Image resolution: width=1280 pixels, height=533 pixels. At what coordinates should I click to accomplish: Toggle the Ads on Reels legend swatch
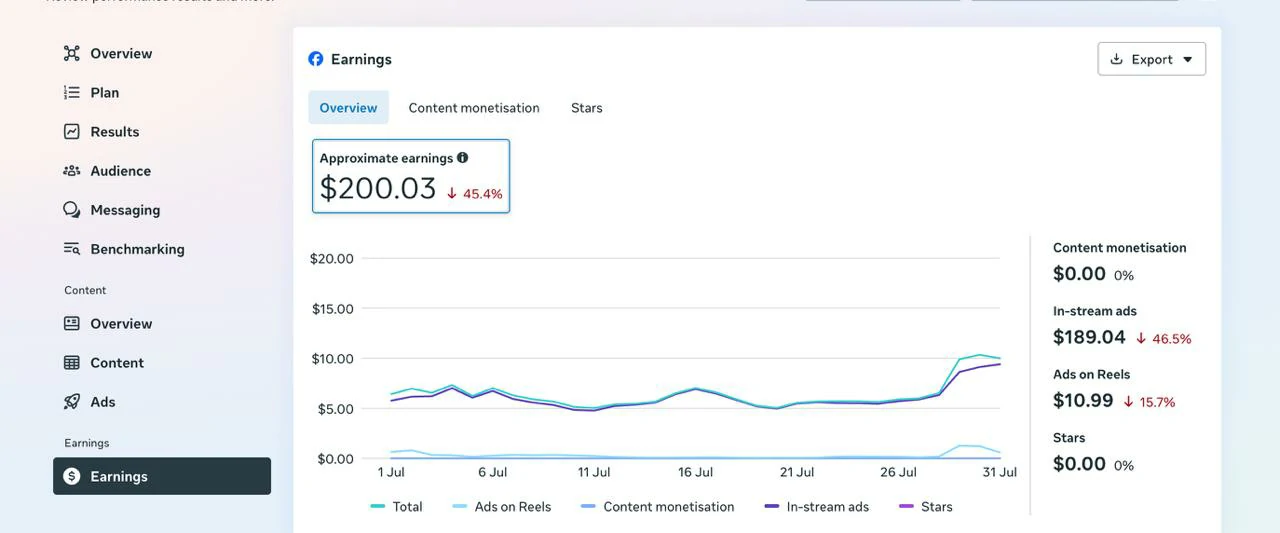click(460, 506)
